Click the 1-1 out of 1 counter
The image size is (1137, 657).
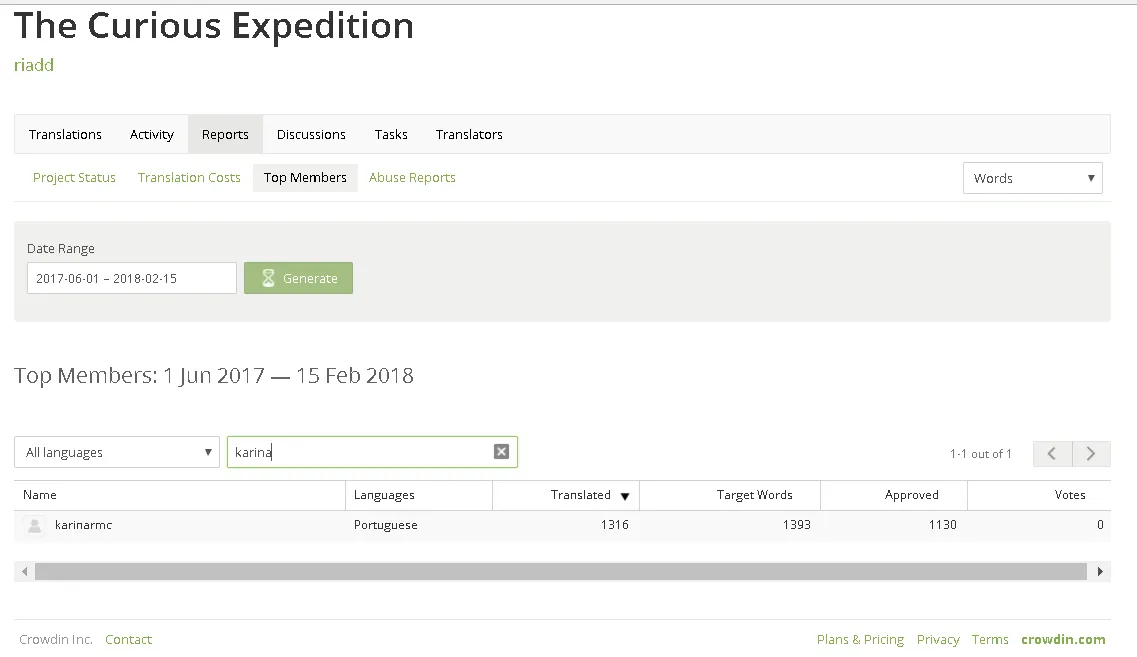pyautogui.click(x=980, y=454)
